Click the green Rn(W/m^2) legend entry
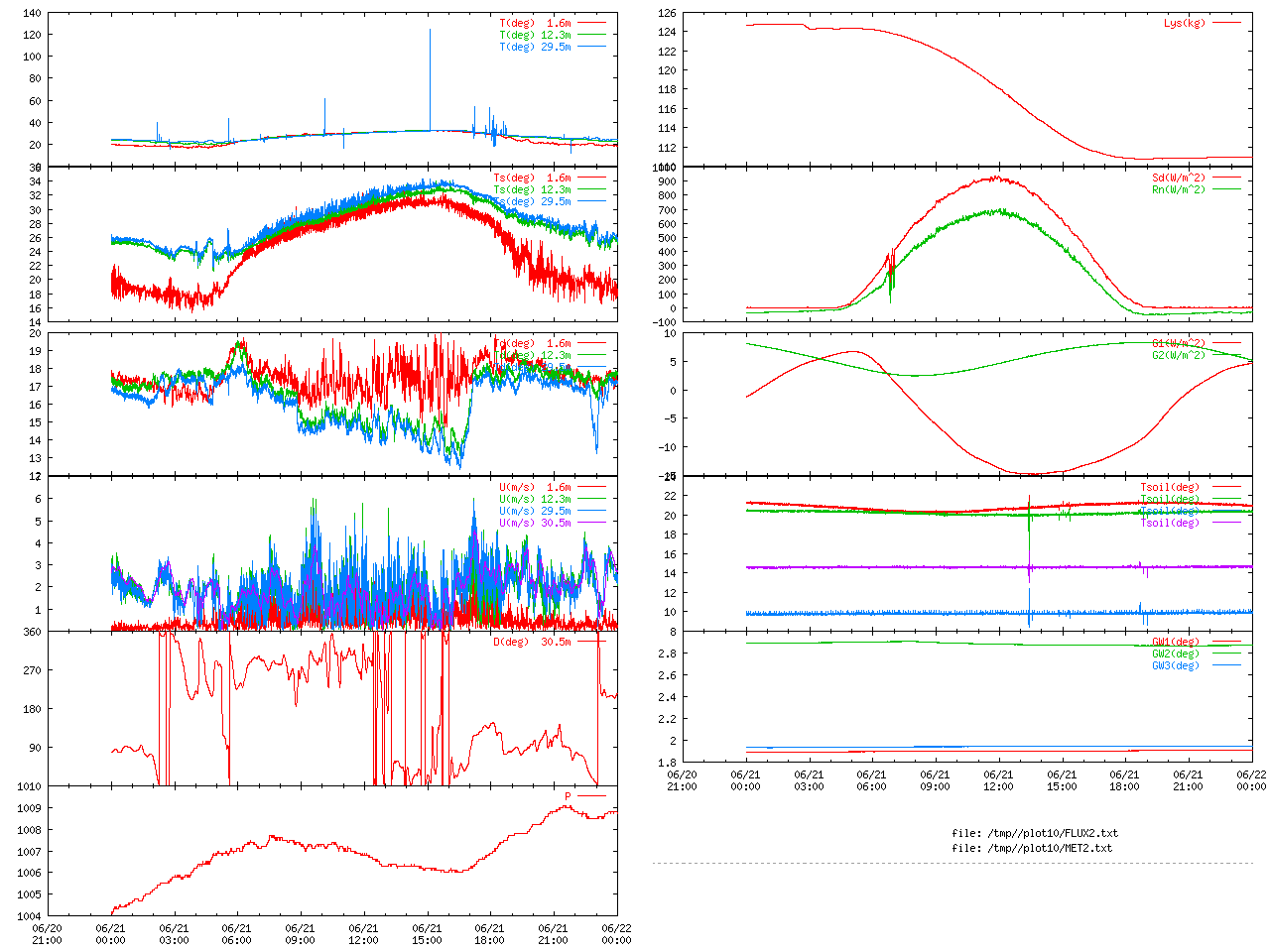The image size is (1270, 952). pos(1179,189)
